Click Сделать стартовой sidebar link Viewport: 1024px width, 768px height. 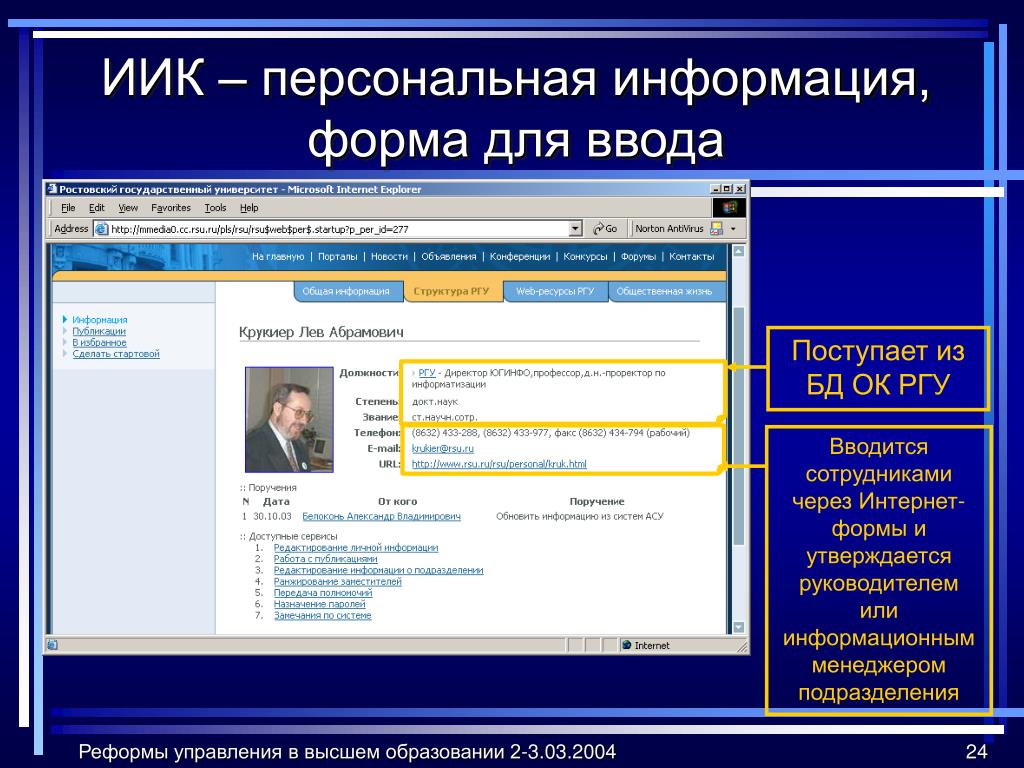(116, 354)
